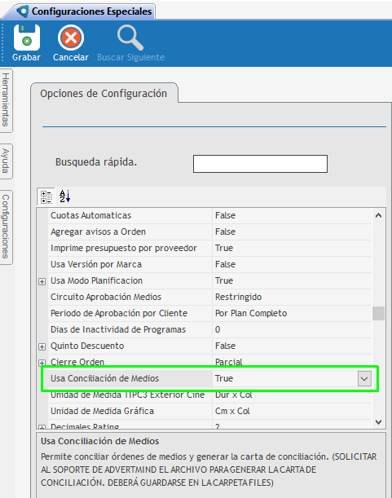Click the Restringido value cell
The width and height of the screenshot is (392, 498).
pyautogui.click(x=238, y=297)
